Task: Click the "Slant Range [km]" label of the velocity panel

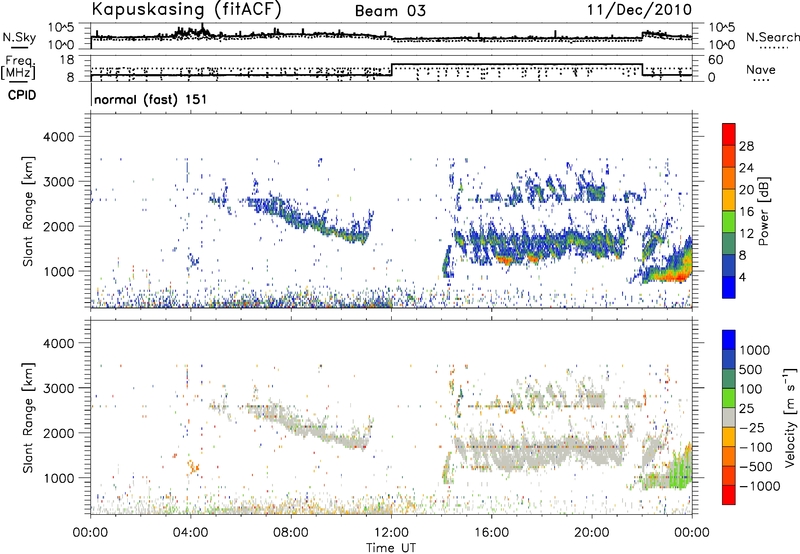Action: click(x=28, y=417)
